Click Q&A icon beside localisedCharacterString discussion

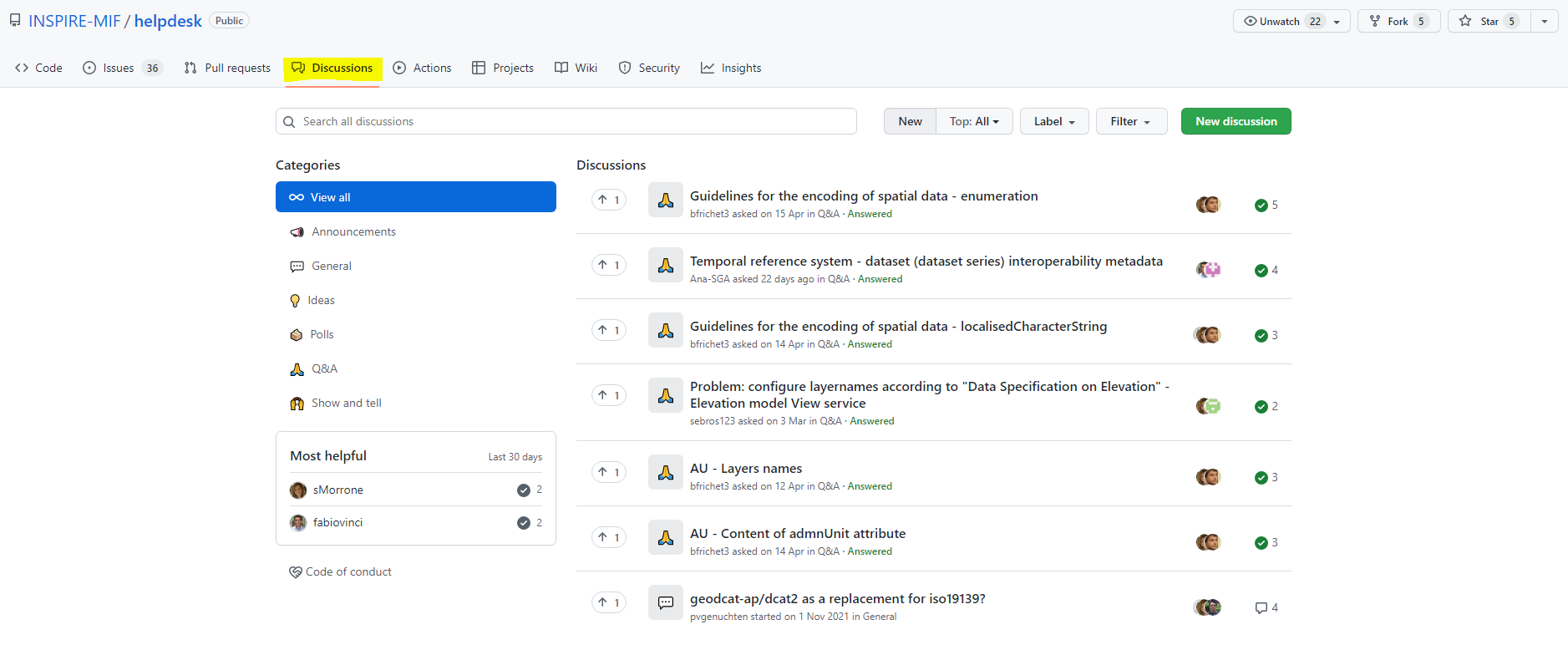pyautogui.click(x=666, y=330)
